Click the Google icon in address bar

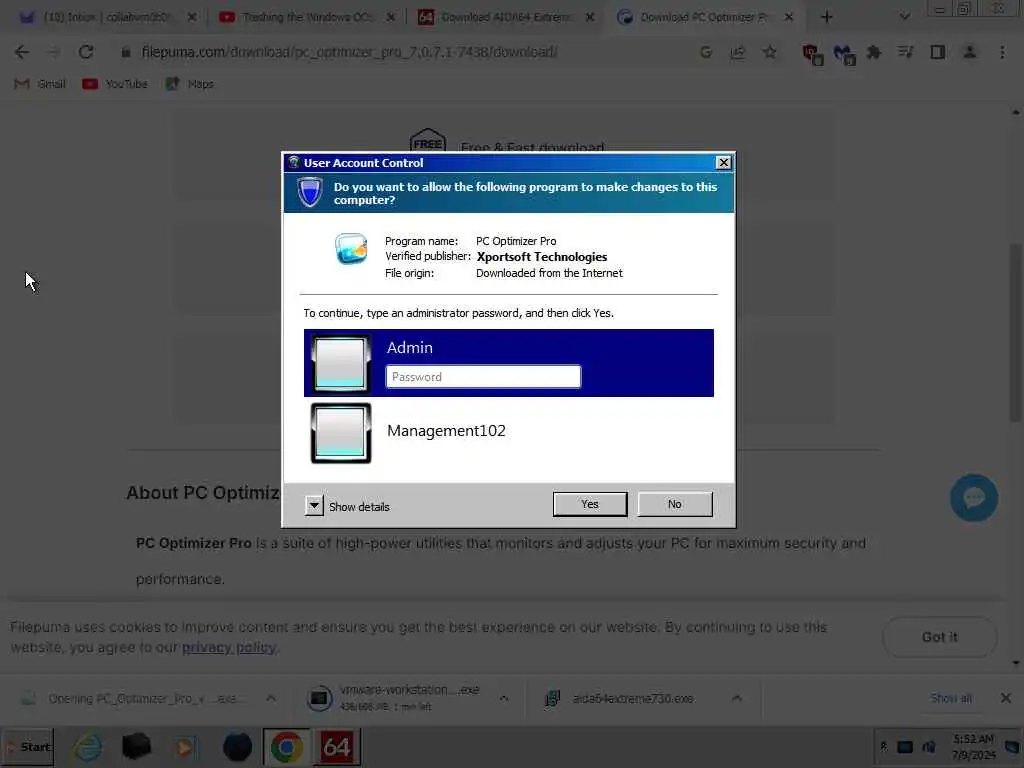tap(705, 52)
